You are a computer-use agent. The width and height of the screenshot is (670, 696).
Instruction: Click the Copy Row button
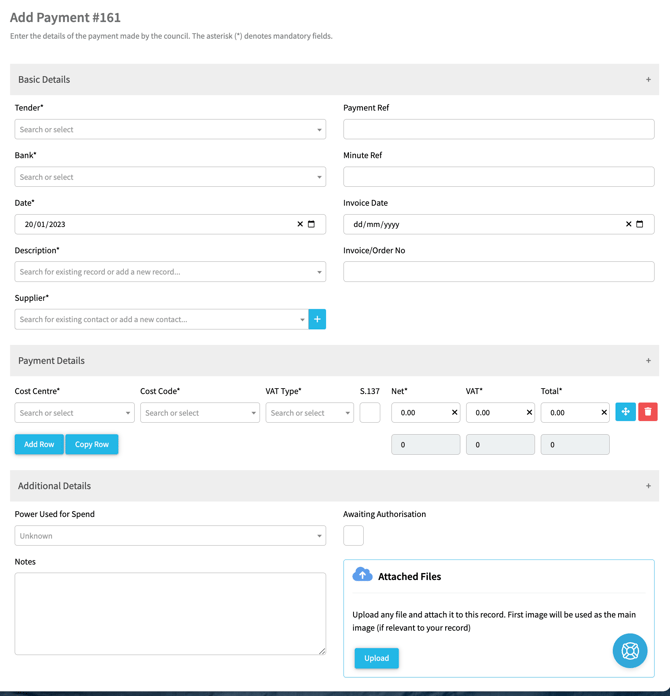(x=92, y=444)
